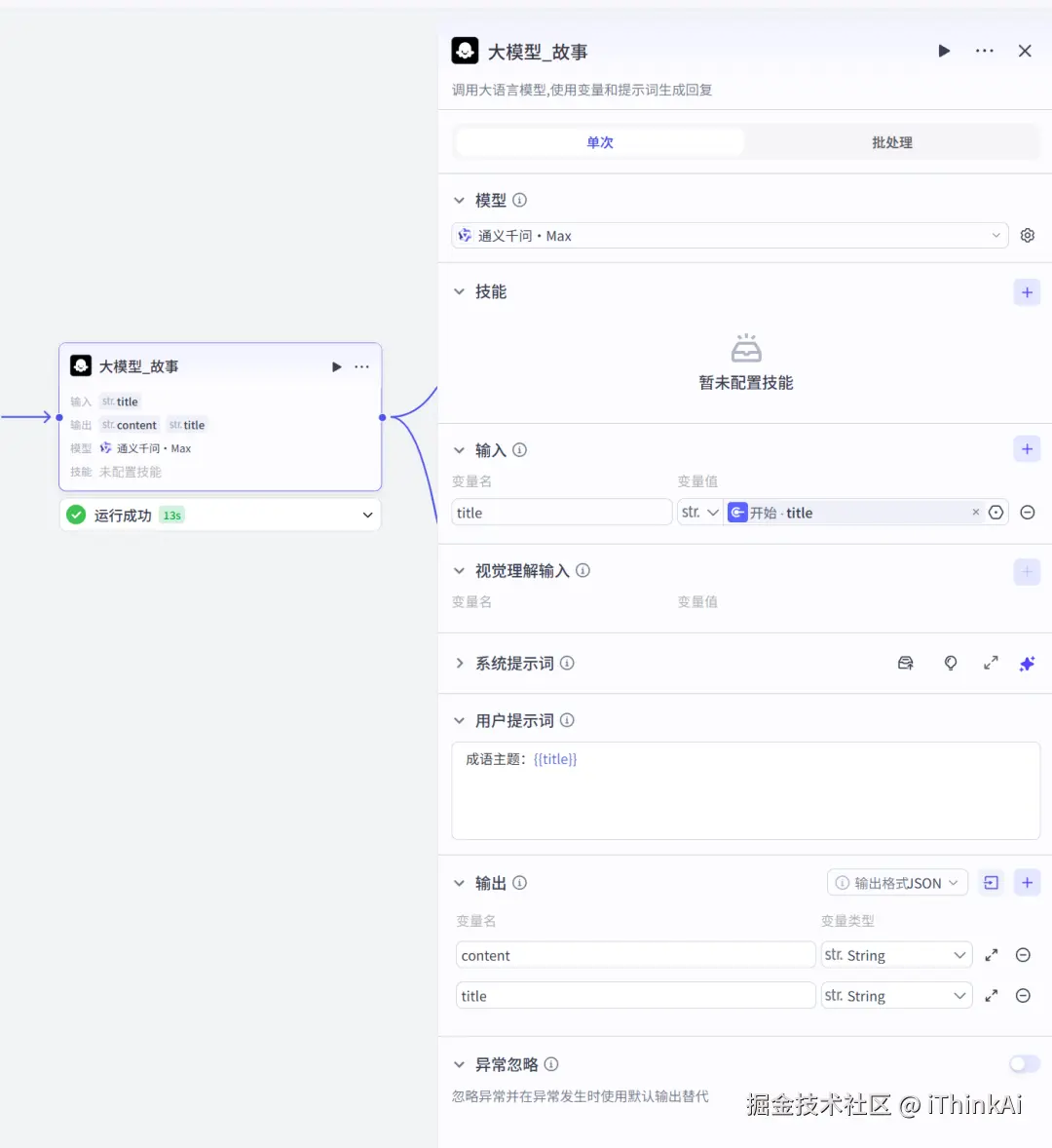Select the 单次 tab
The image size is (1052, 1148).
coord(599,141)
